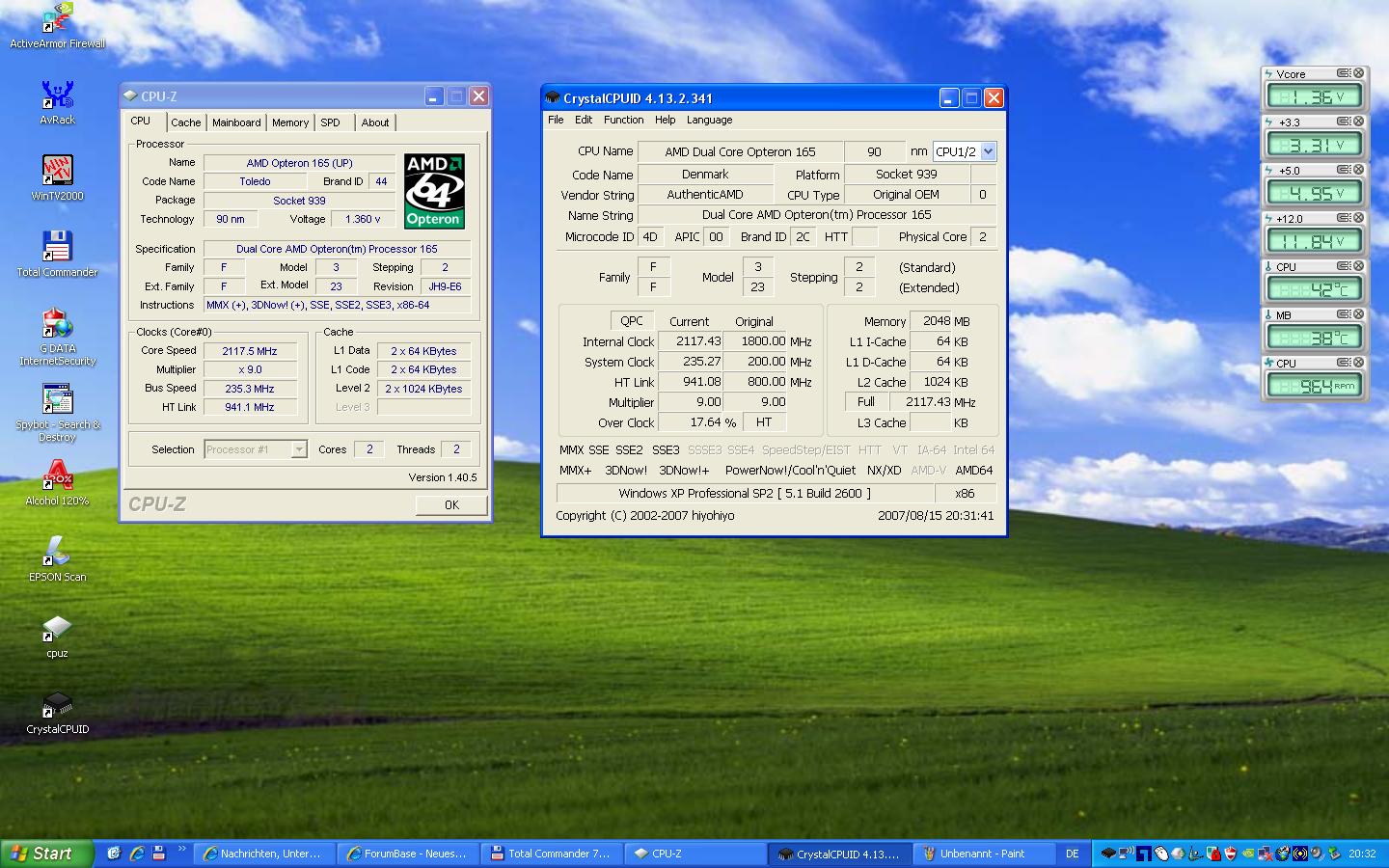This screenshot has width=1389, height=868.
Task: Open settings icon on Vcore gadget
Action: pos(1343,73)
